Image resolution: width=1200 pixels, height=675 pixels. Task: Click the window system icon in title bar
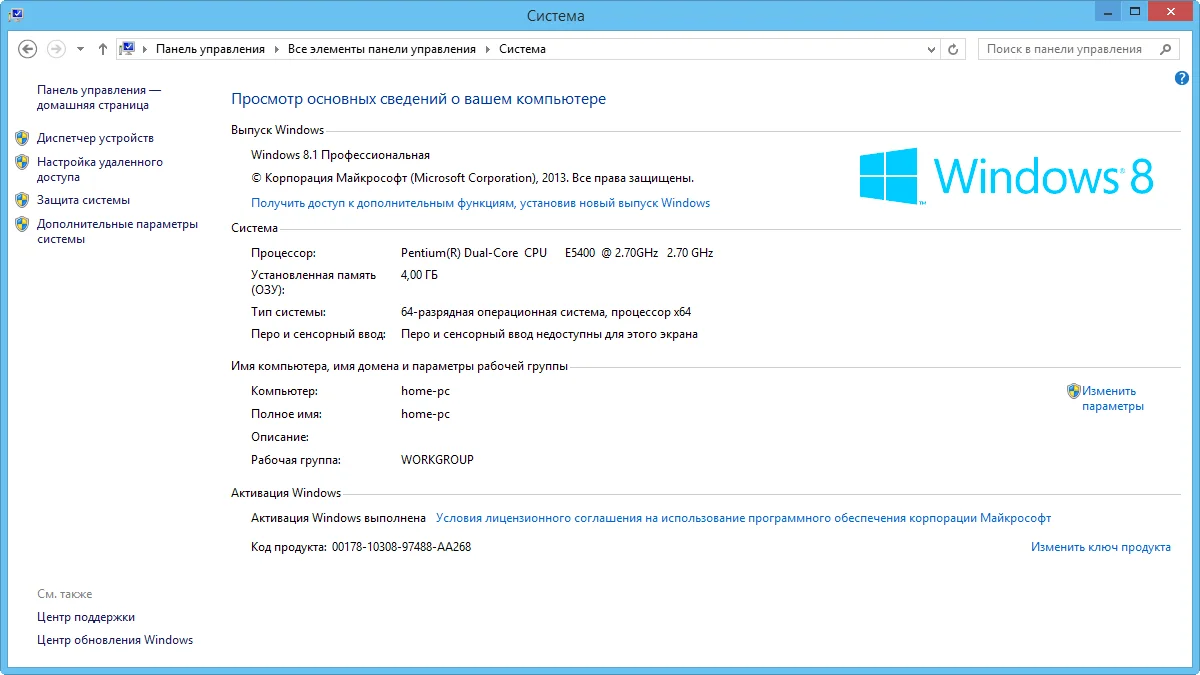click(x=15, y=14)
